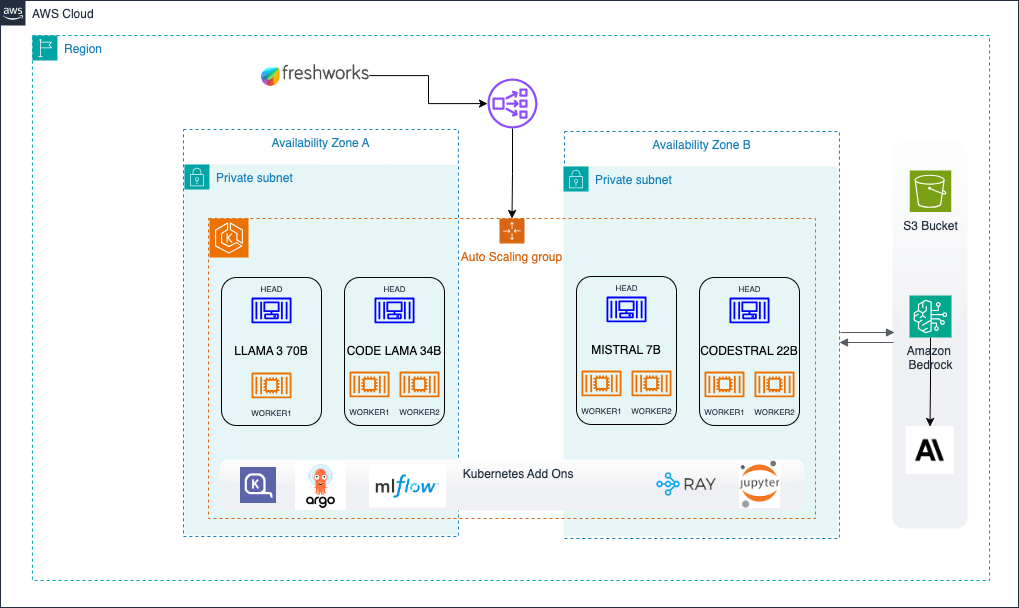Select the Kubecost magnifier K icon

pyautogui.click(x=258, y=485)
